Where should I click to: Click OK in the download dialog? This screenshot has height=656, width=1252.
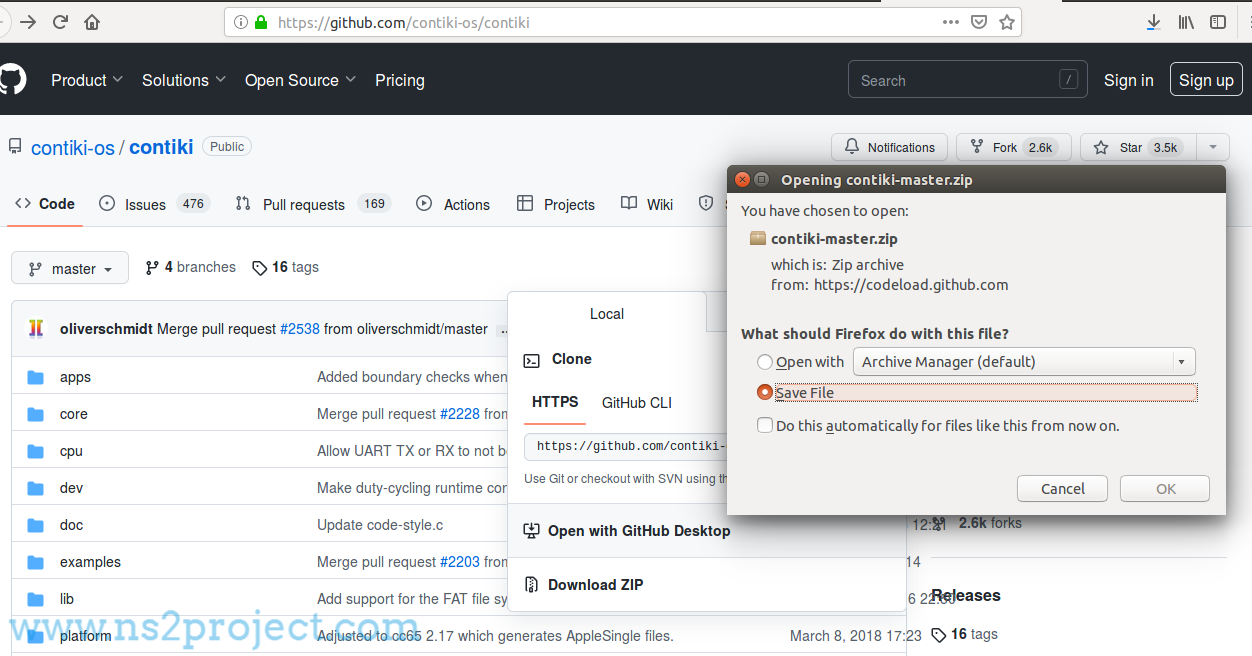coord(1165,489)
